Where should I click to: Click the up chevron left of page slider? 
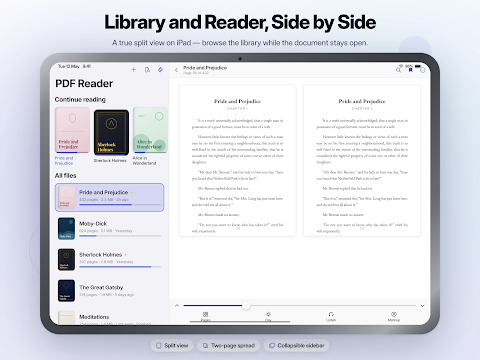point(177,305)
